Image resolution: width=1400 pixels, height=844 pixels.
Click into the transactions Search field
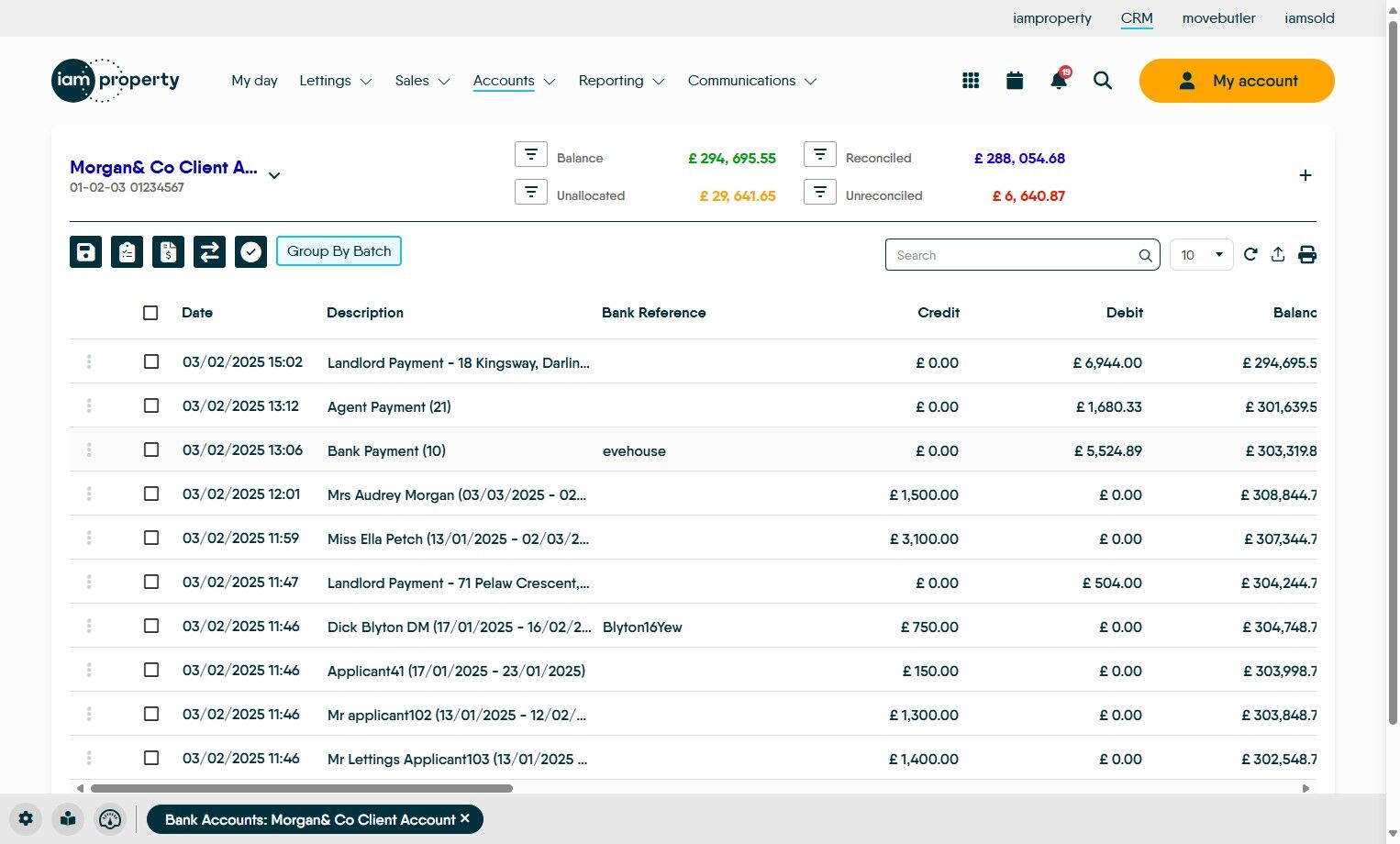click(x=1009, y=255)
